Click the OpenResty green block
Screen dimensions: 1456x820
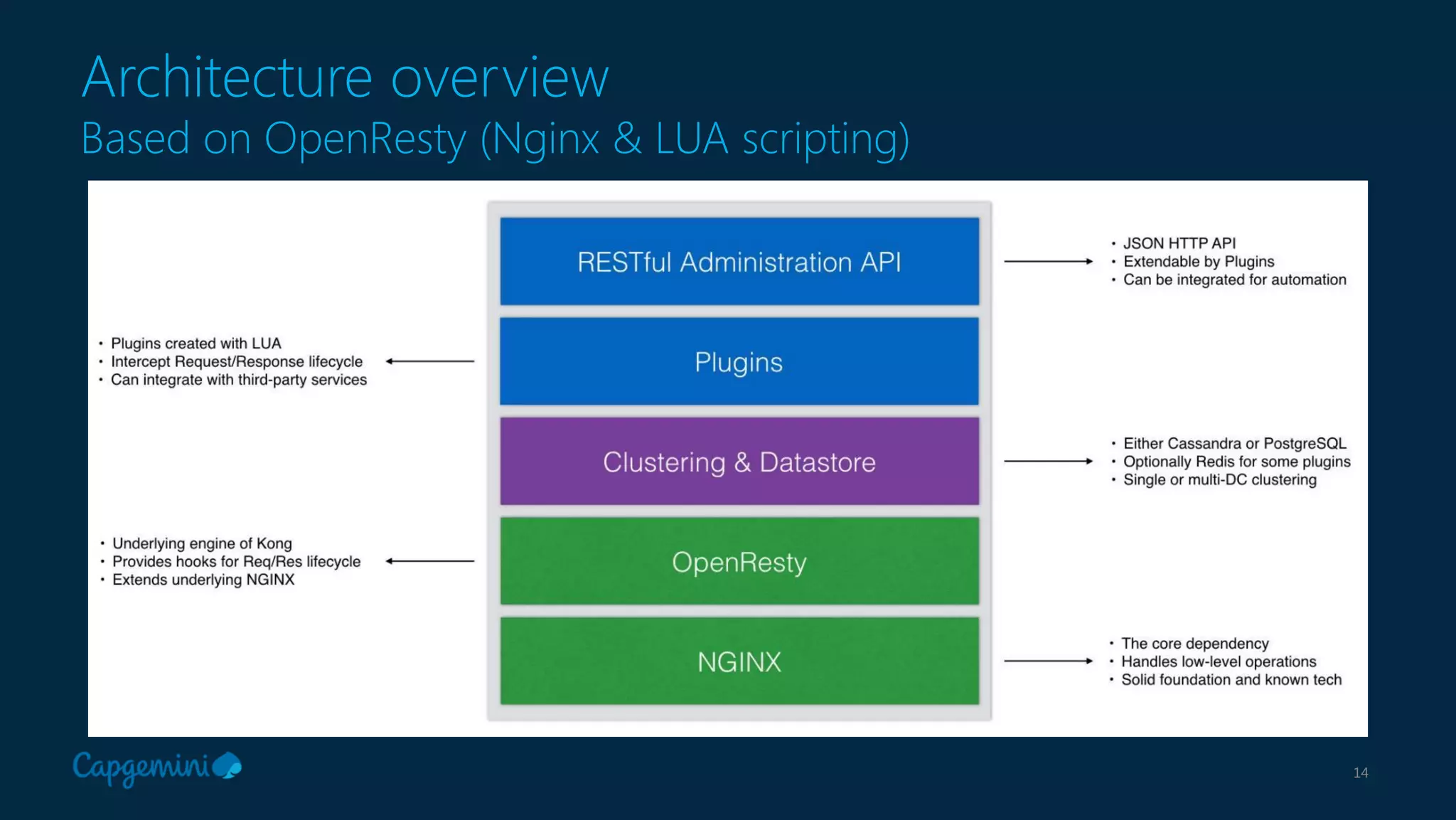(739, 562)
